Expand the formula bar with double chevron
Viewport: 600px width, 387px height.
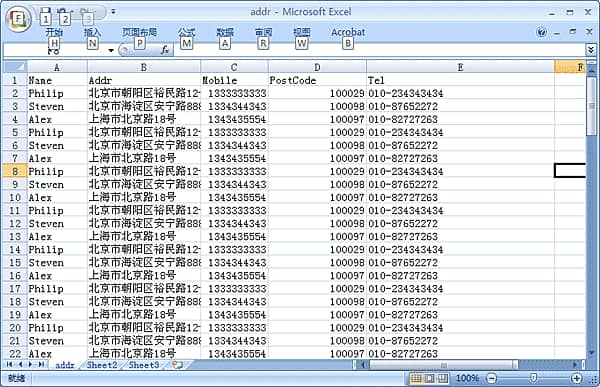[x=591, y=50]
